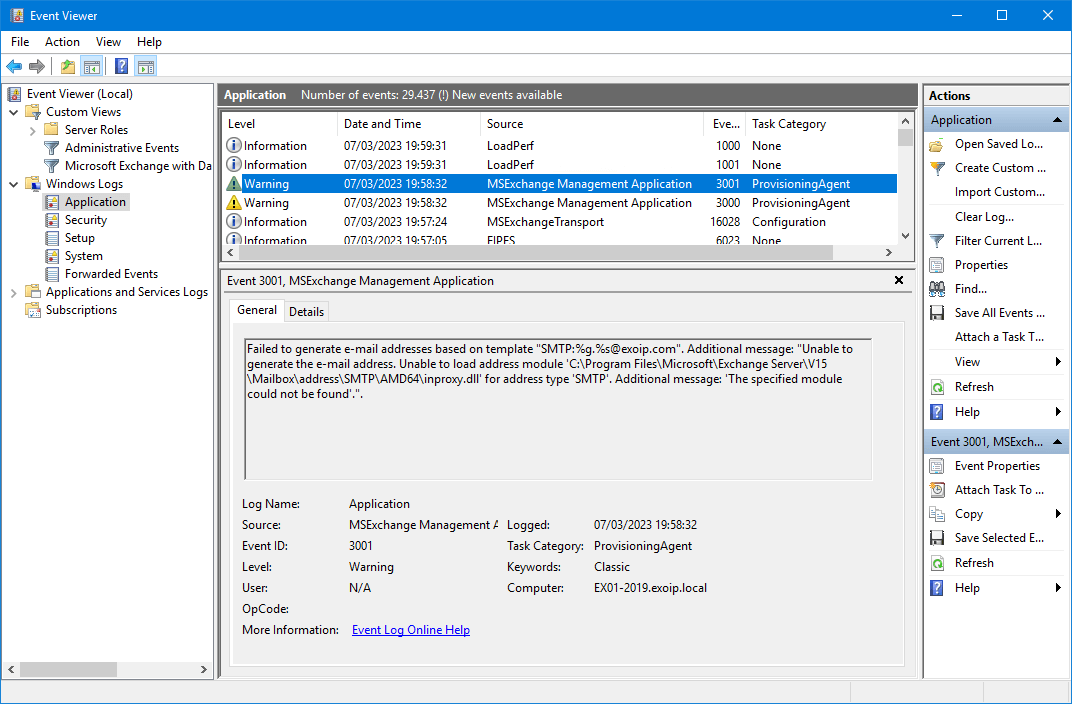Click the Find binoculars icon
This screenshot has height=704, width=1072.
(x=937, y=289)
